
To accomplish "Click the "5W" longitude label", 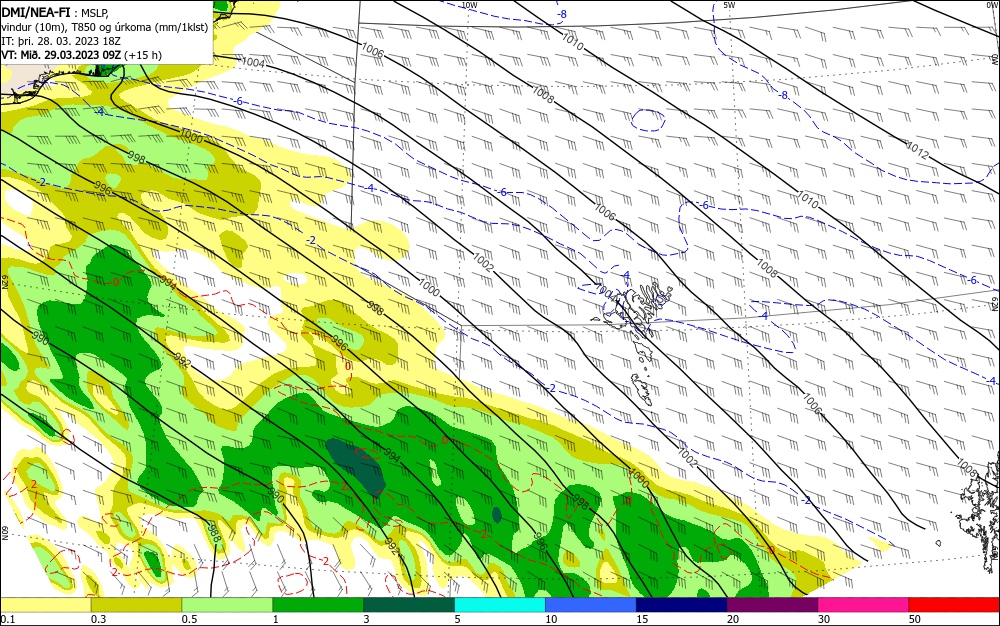I will [730, 5].
